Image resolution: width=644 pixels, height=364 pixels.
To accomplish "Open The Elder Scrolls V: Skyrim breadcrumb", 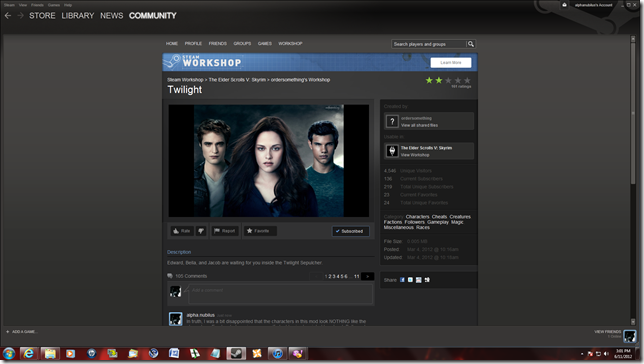I will tap(237, 80).
